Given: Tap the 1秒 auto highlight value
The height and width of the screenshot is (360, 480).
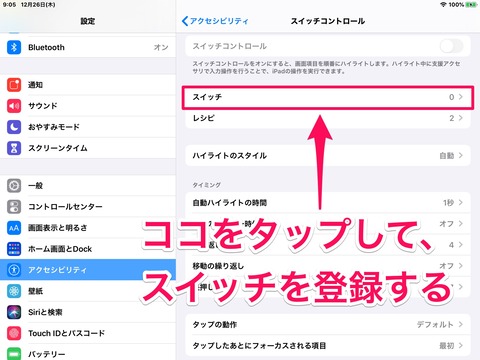Looking at the screenshot, I should click(x=449, y=202).
